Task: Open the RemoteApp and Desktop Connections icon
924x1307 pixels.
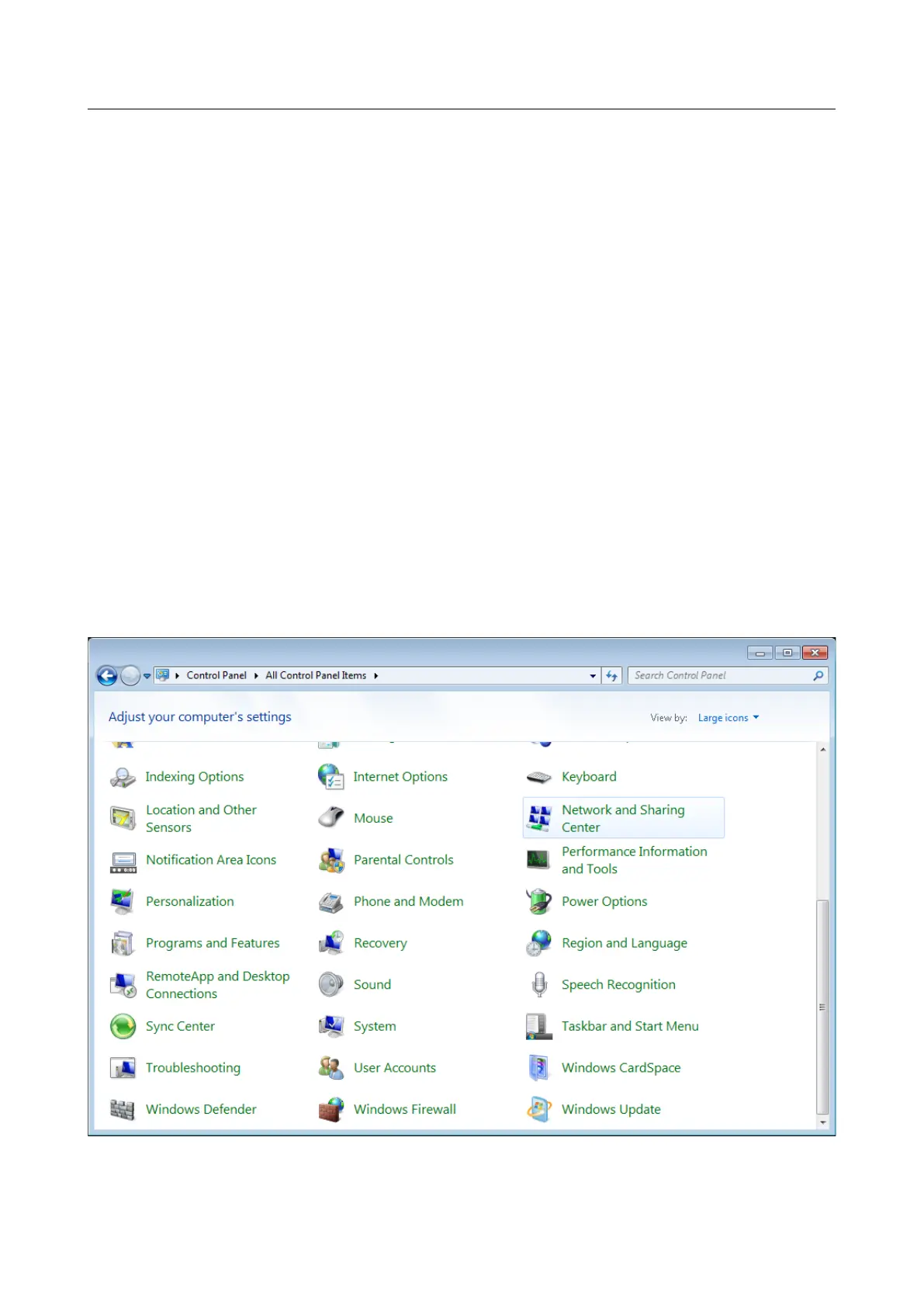Action: point(123,985)
